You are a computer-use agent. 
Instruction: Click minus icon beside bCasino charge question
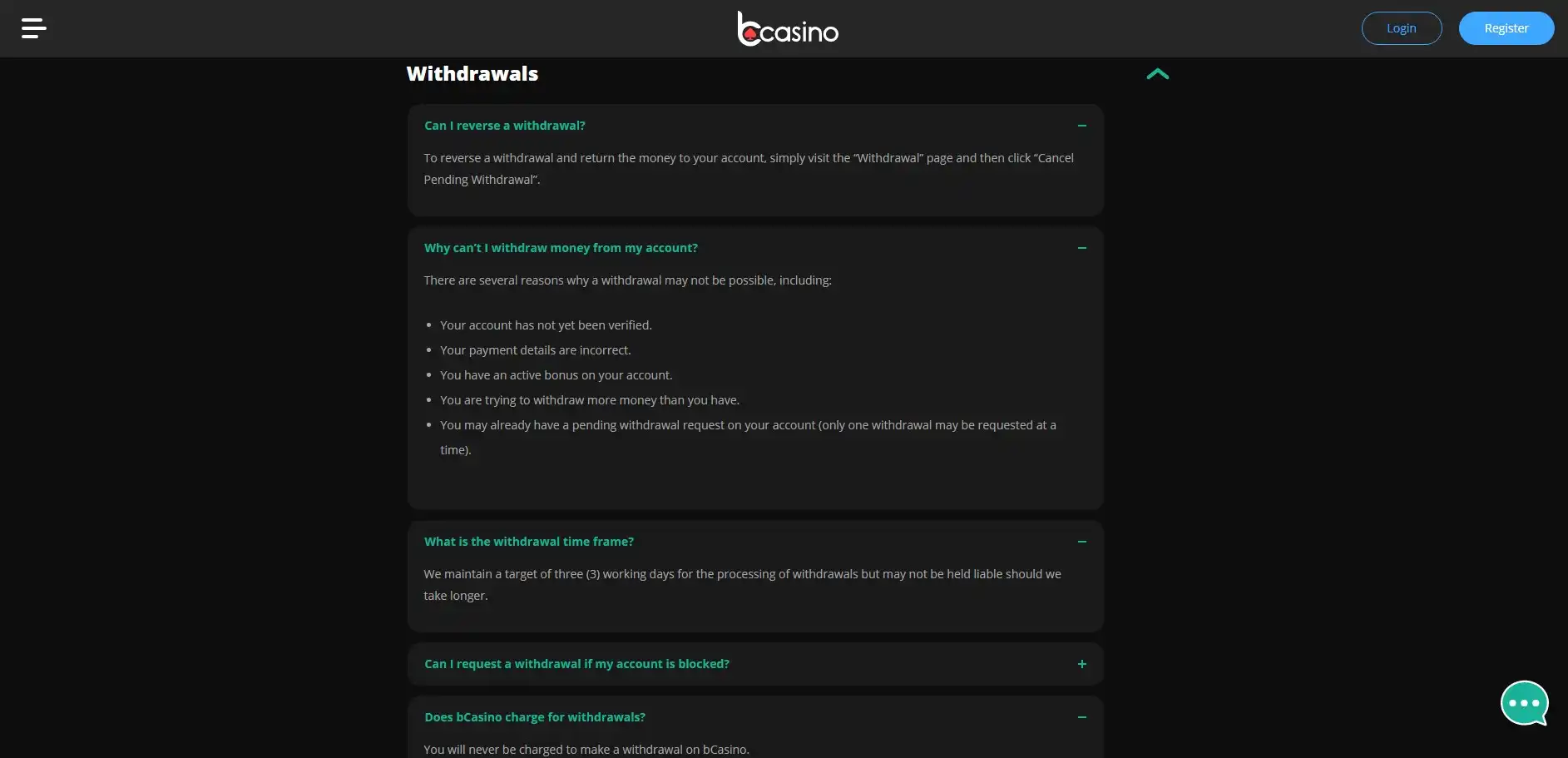pyautogui.click(x=1081, y=717)
